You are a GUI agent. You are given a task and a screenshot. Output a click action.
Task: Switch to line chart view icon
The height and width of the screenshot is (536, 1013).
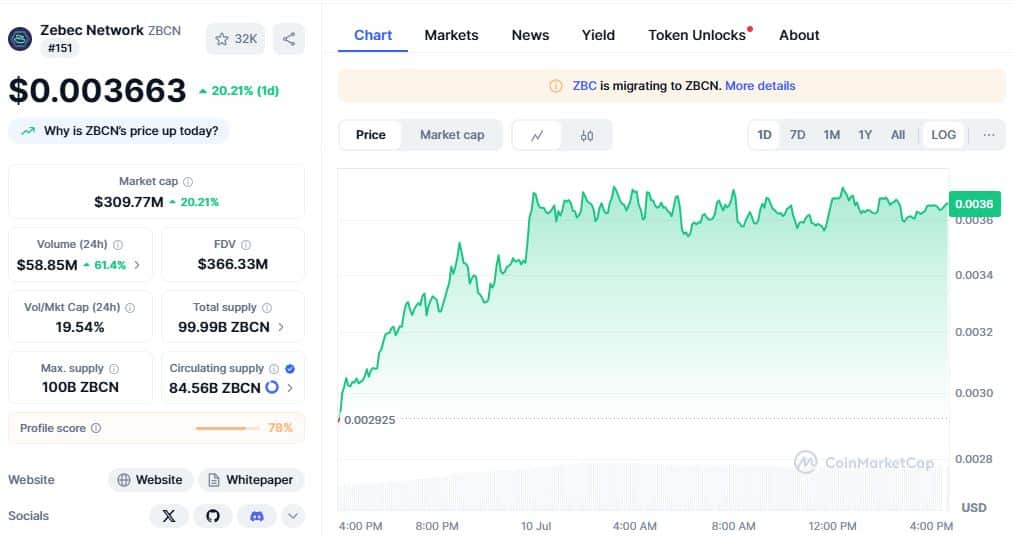point(537,135)
